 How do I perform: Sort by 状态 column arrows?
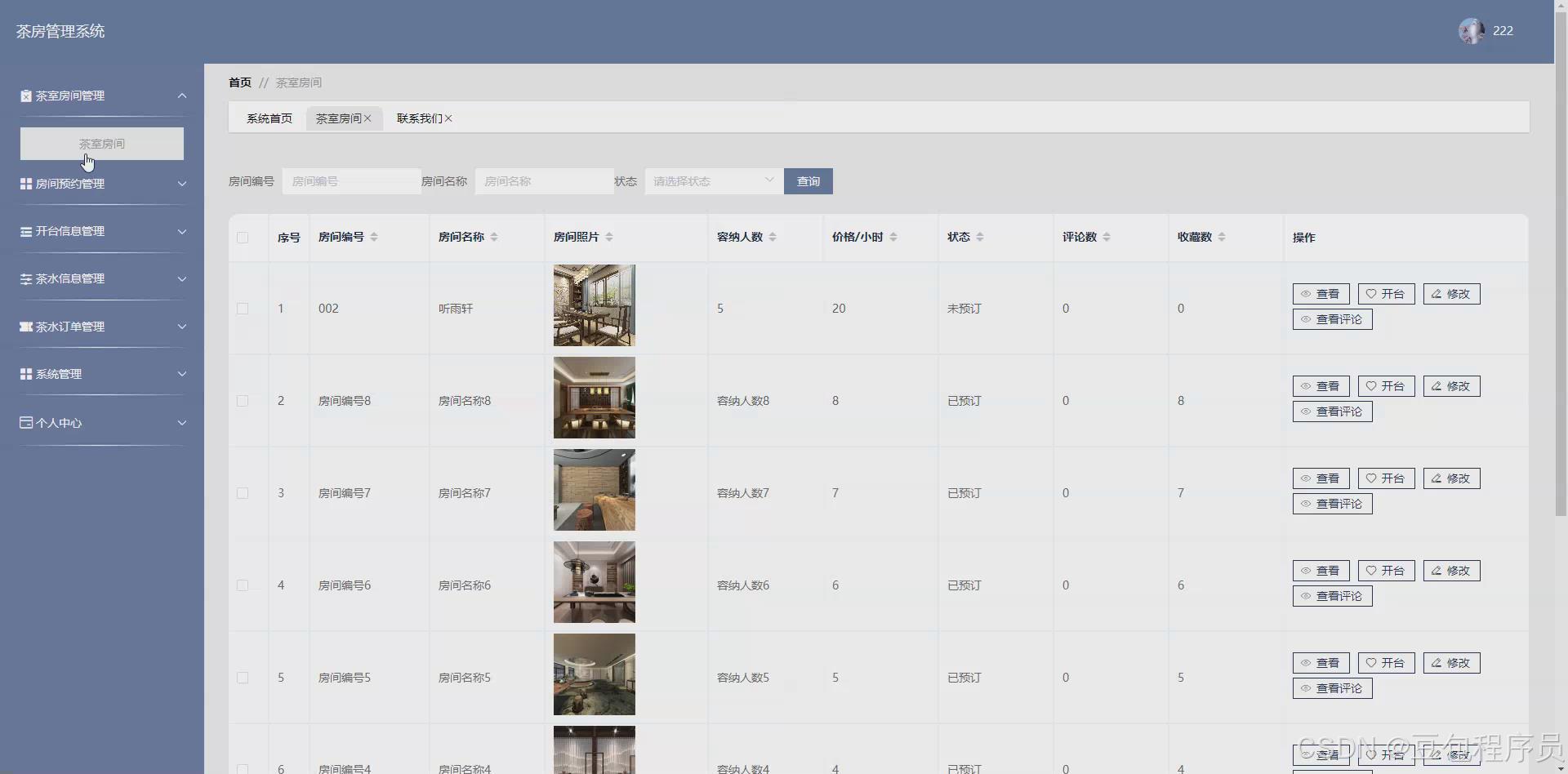pos(980,237)
